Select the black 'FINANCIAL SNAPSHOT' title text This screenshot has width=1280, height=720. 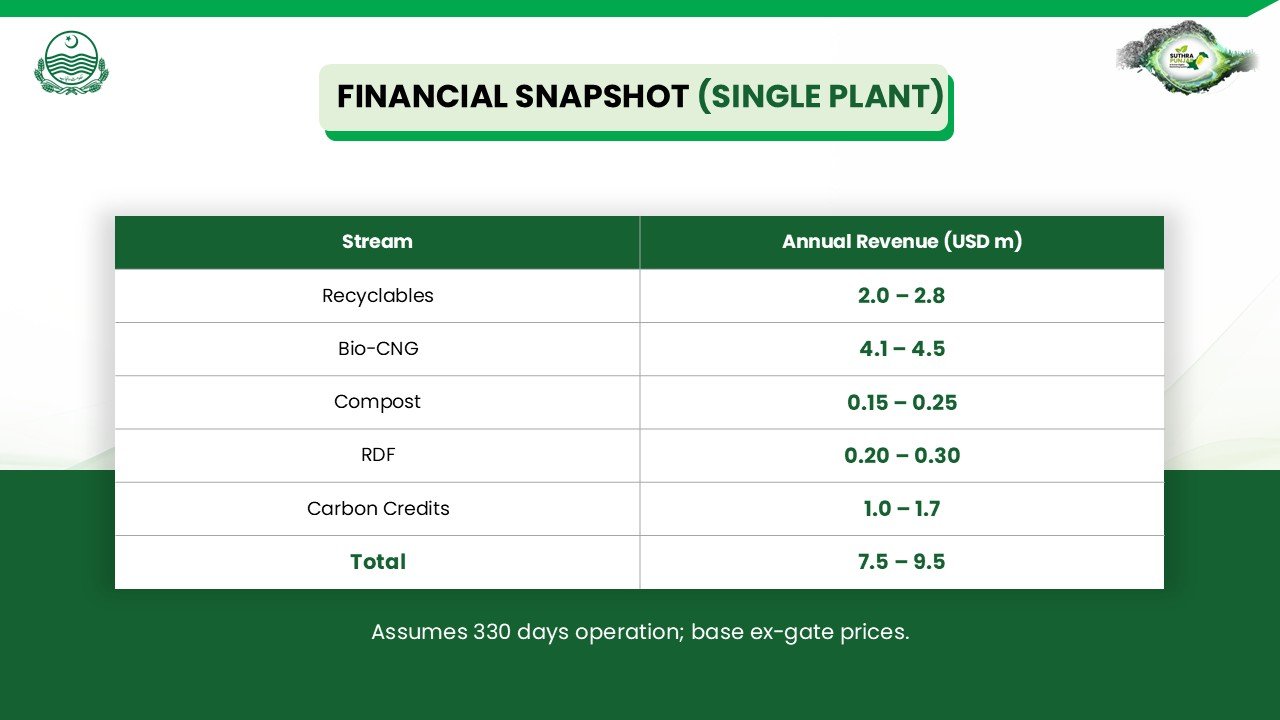pos(512,97)
